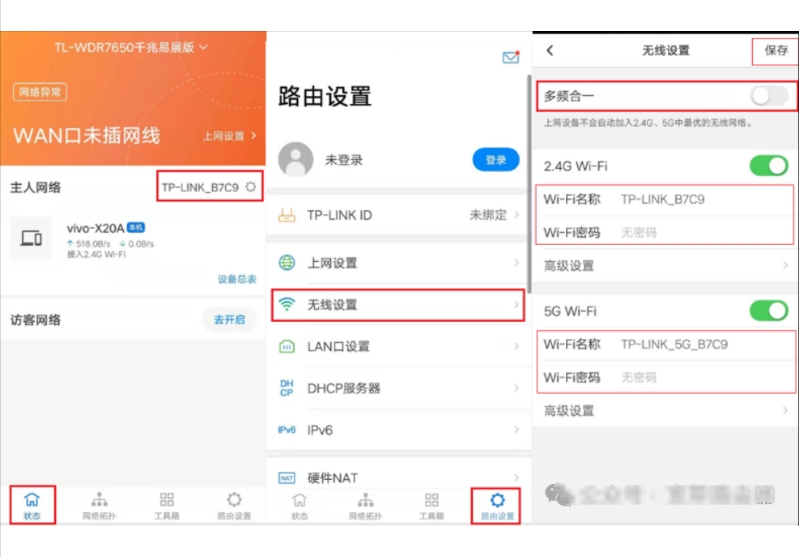
Task: Click the TP-LINK ID router icon
Action: pyautogui.click(x=286, y=215)
